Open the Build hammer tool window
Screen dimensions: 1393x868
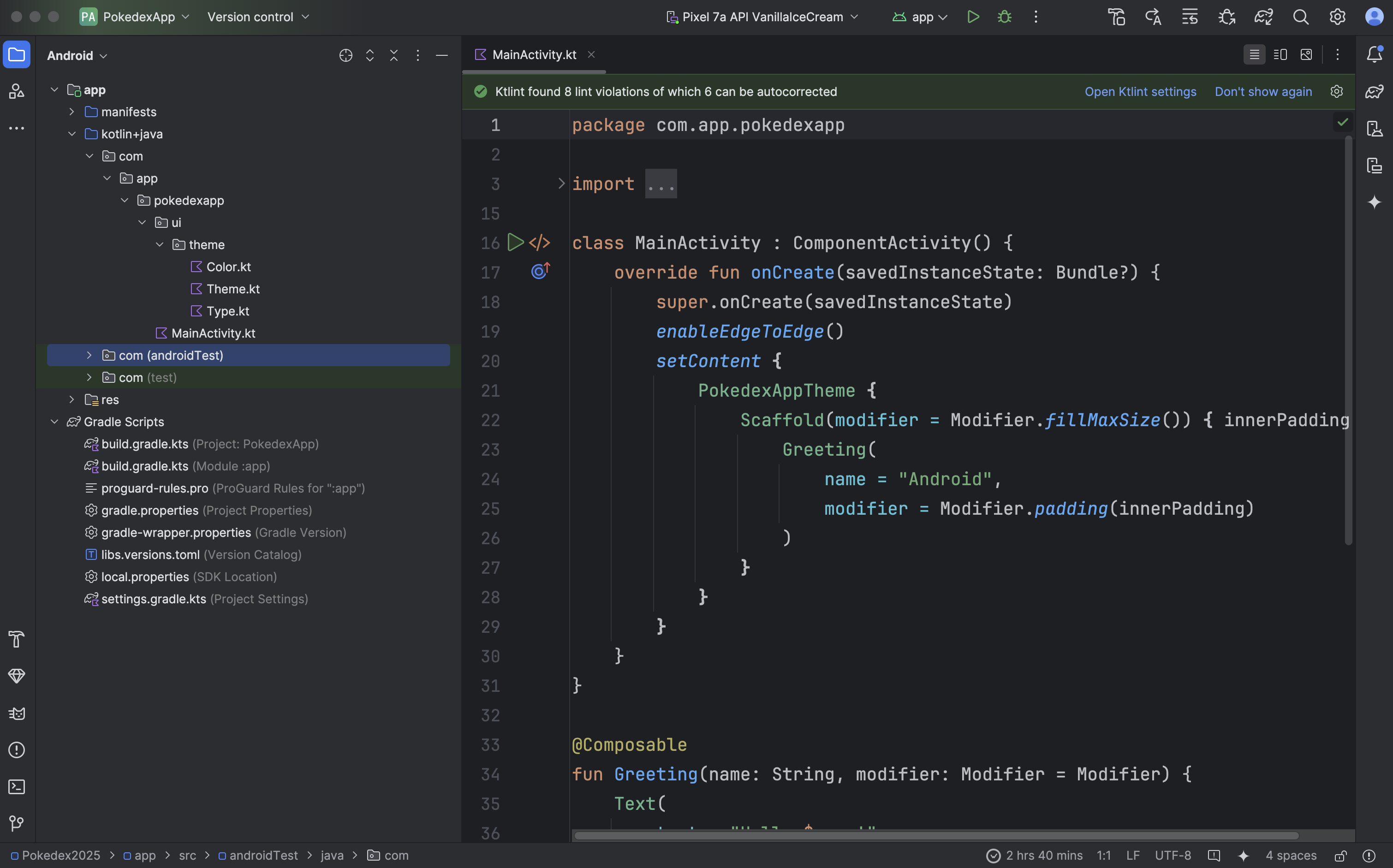pyautogui.click(x=17, y=639)
